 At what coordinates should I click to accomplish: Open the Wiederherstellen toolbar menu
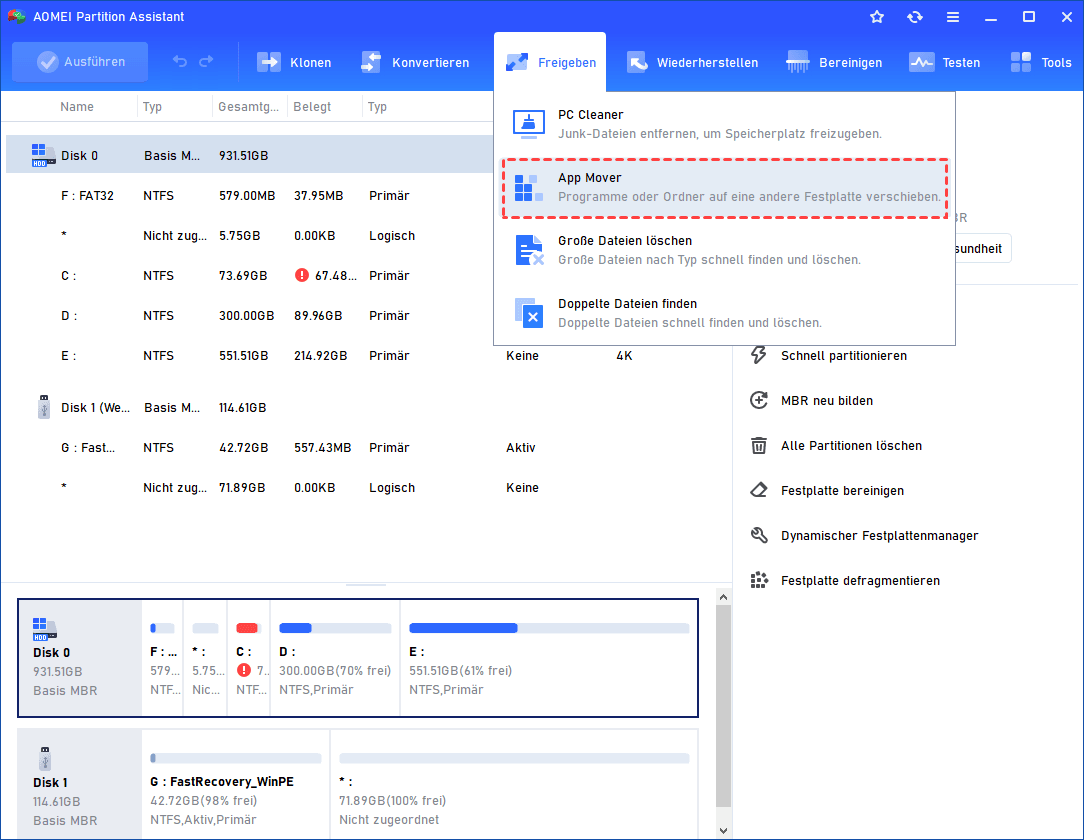[692, 62]
